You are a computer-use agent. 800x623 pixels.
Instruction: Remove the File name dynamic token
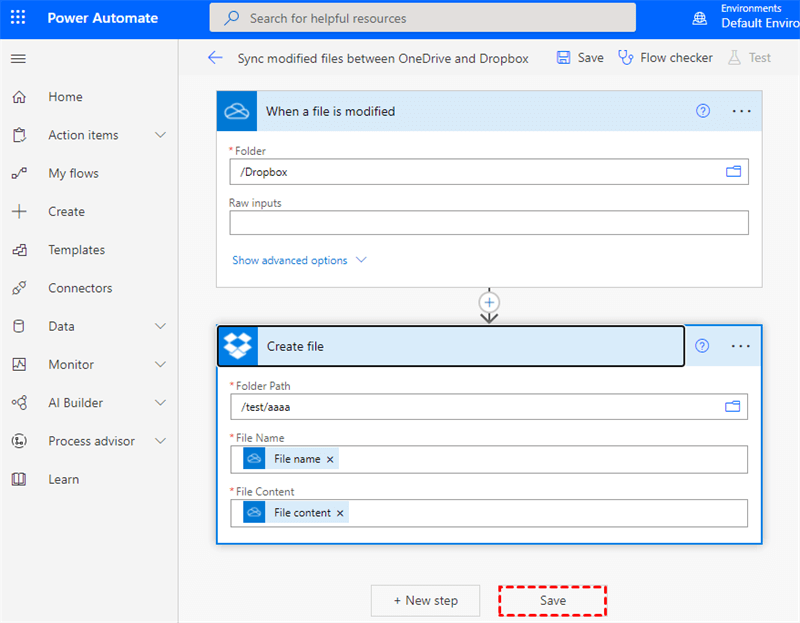pyautogui.click(x=330, y=459)
